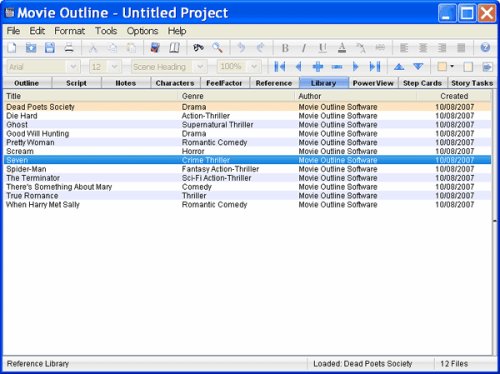The image size is (500, 374).
Task: Switch to the Outline tab
Action: 27,83
